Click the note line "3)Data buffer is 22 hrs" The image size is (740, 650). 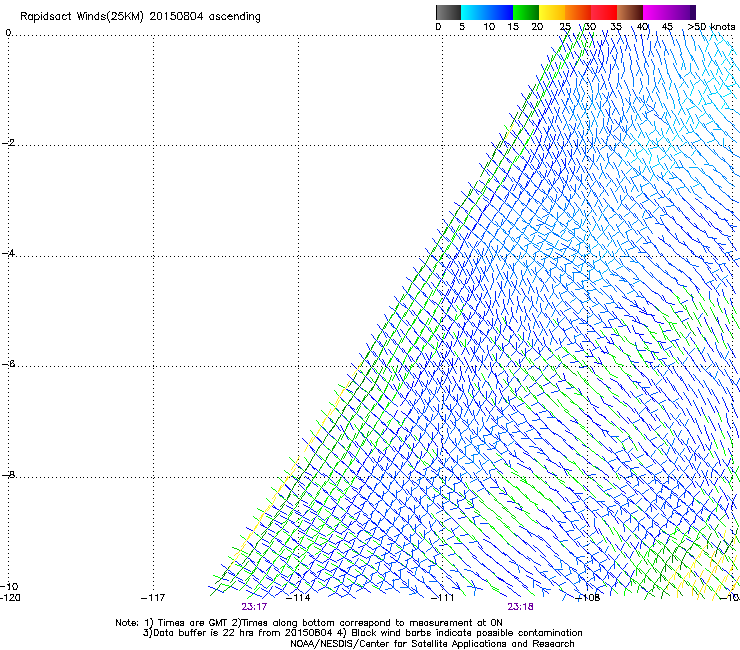click(x=362, y=633)
